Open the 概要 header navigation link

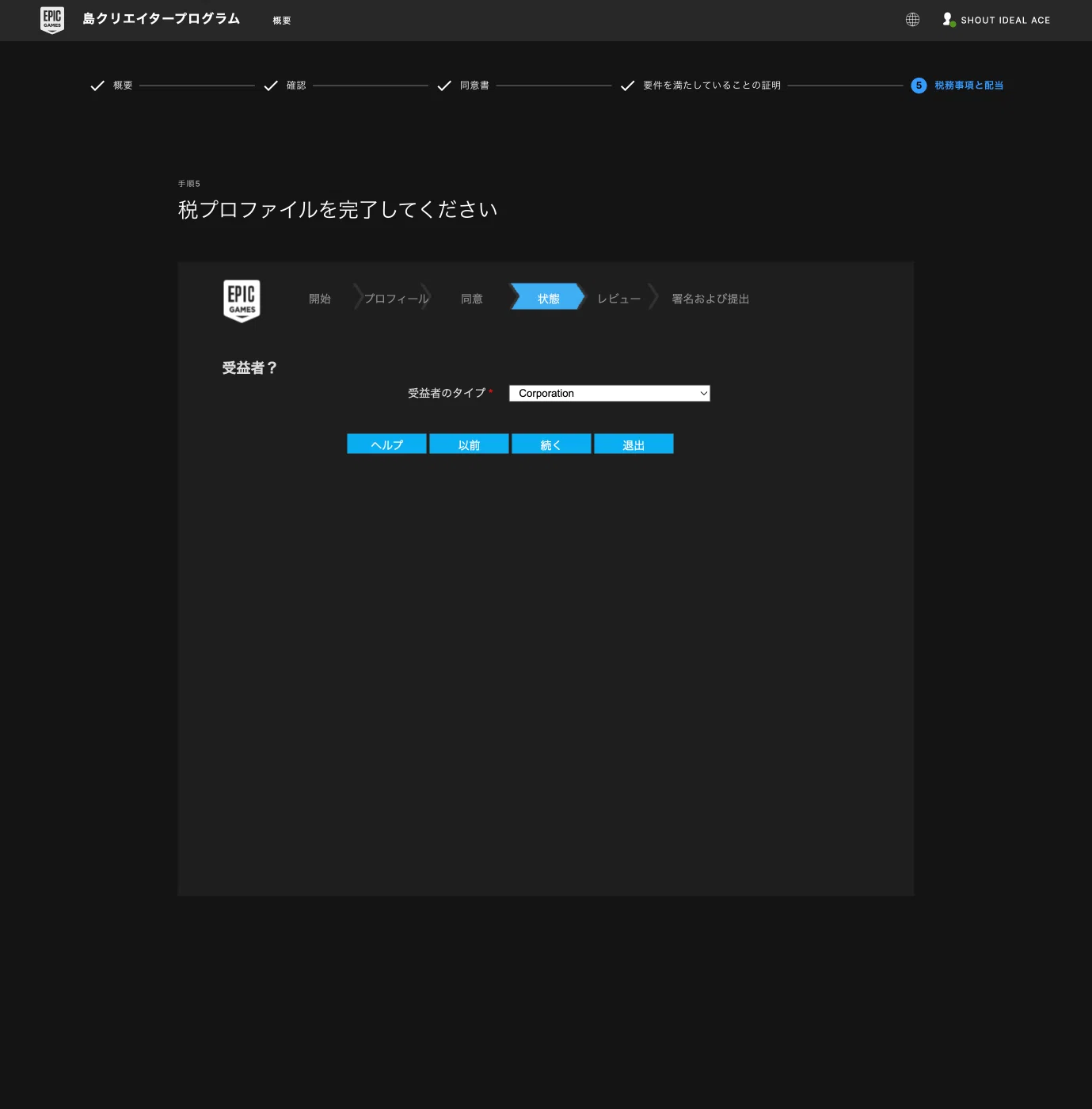click(x=282, y=21)
